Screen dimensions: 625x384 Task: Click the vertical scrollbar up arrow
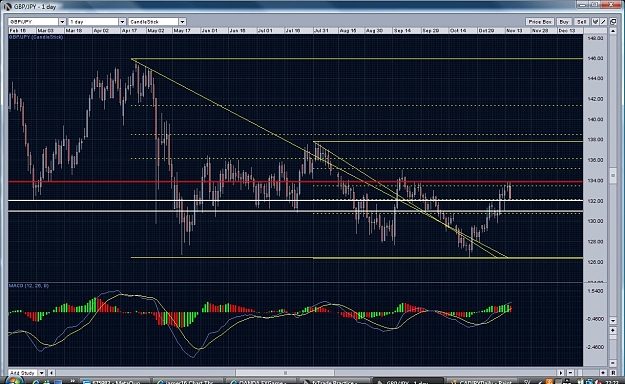[613, 31]
